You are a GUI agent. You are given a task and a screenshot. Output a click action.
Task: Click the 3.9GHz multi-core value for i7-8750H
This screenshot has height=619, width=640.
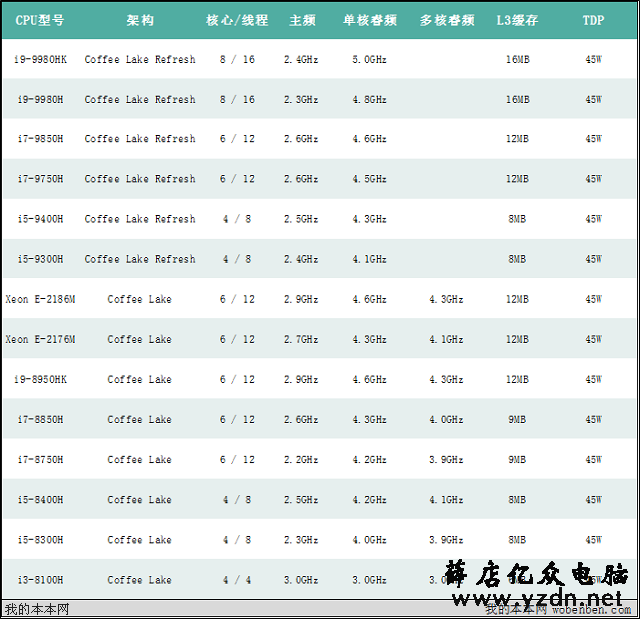[x=446, y=459]
